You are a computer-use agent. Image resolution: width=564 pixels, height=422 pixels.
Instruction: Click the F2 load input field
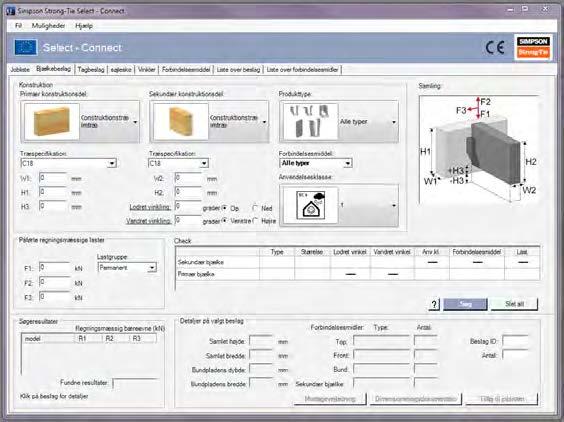[x=55, y=282]
